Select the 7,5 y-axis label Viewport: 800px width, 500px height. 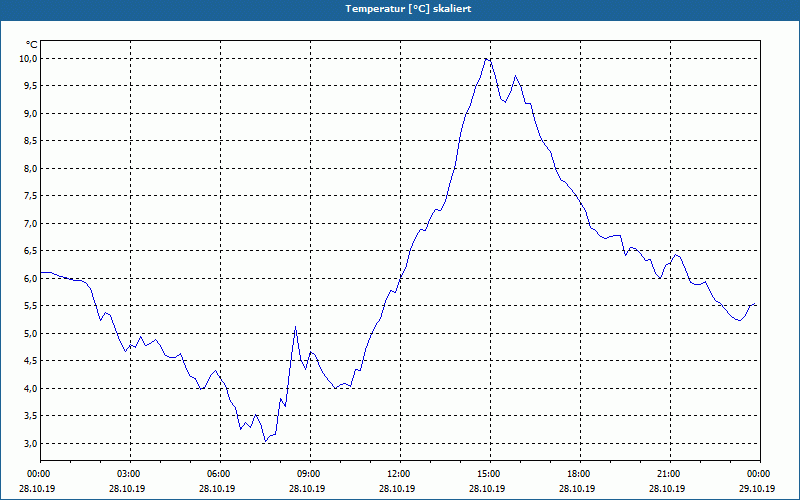[x=31, y=196]
